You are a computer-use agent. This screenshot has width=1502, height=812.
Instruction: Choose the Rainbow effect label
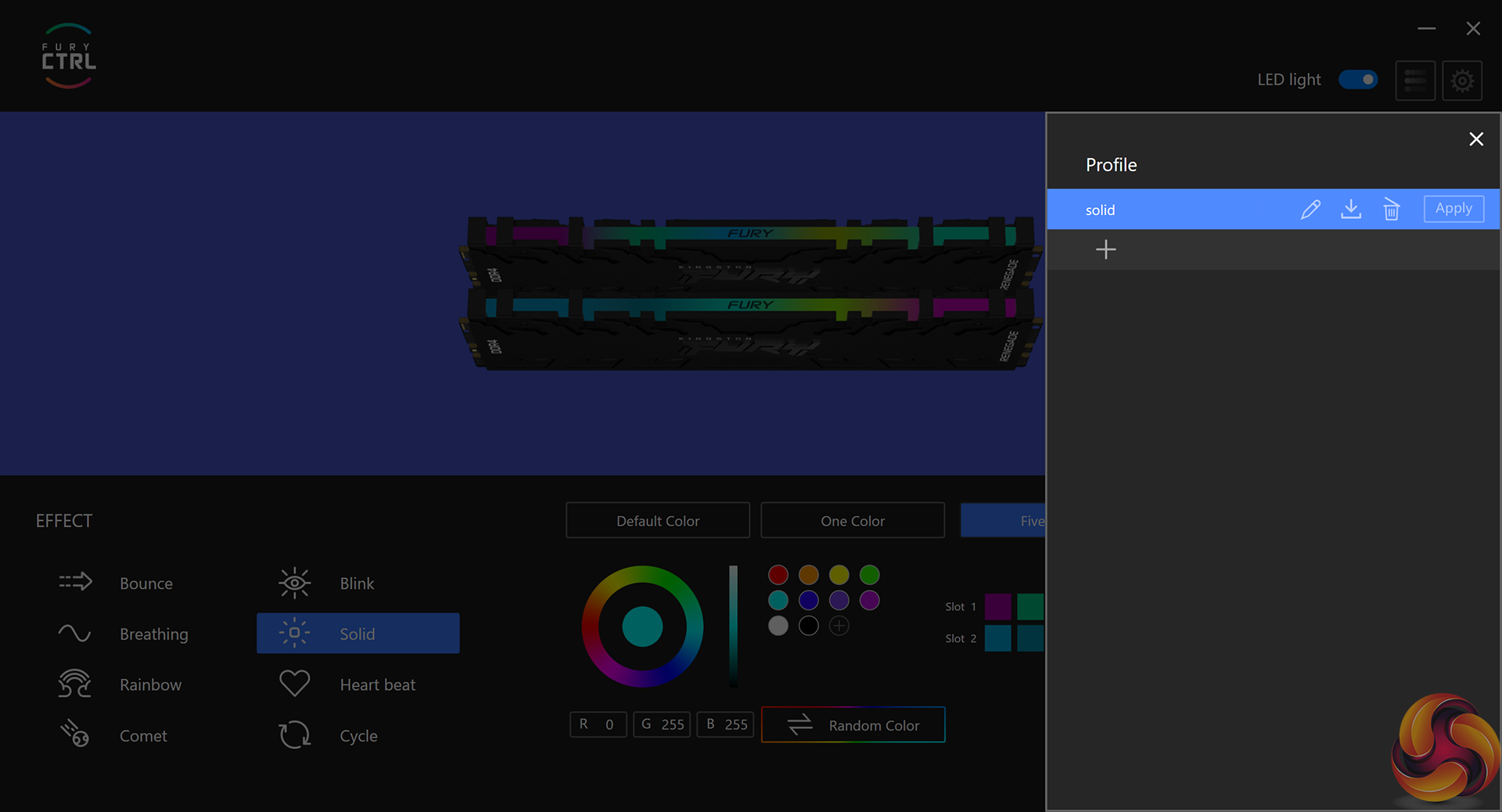(151, 685)
